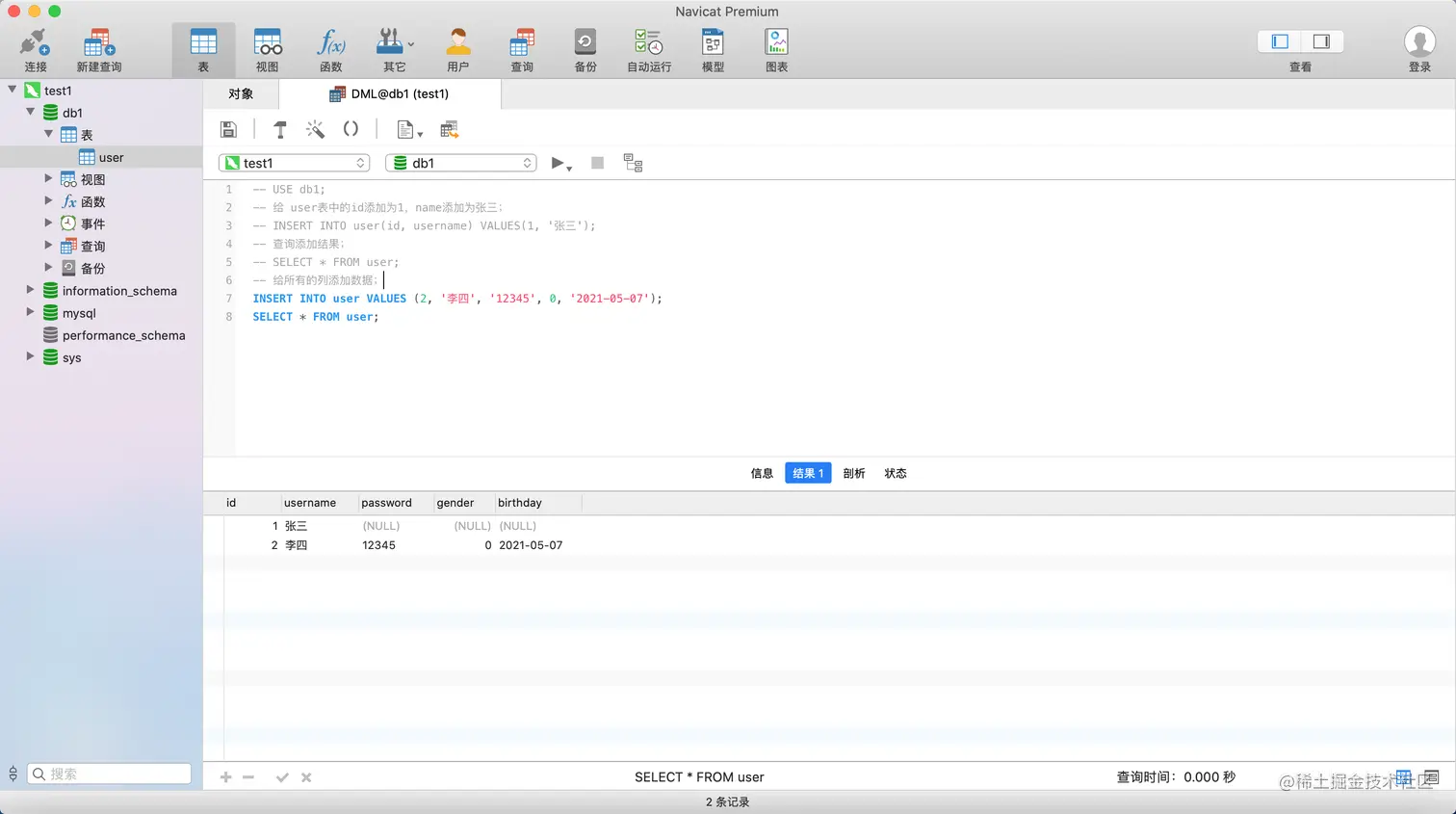Click the query builder hammer icon

coord(280,129)
